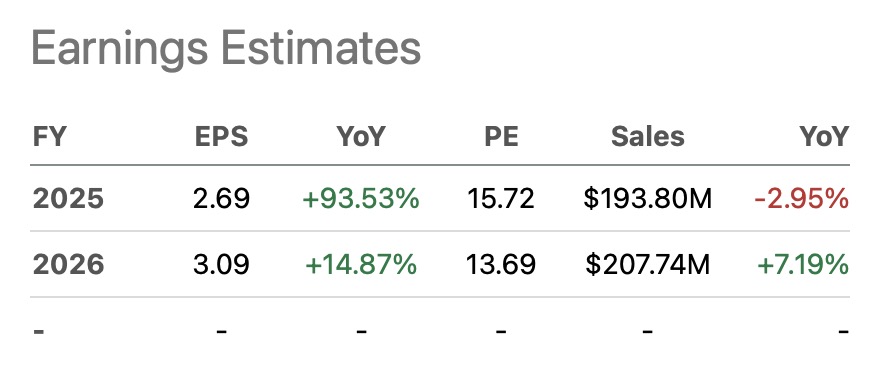Select the 15.72 PE value
Image resolution: width=890 pixels, height=384 pixels.
pyautogui.click(x=501, y=199)
